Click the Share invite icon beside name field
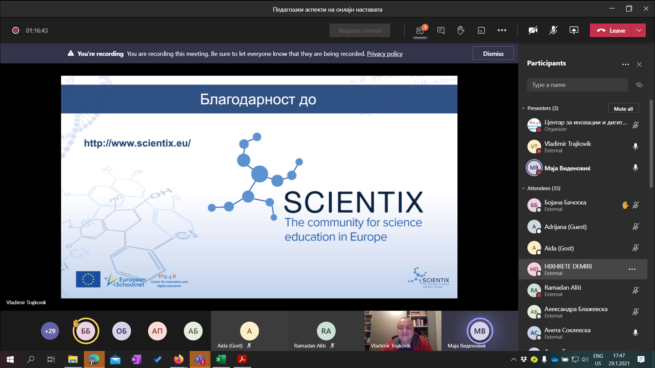The height and width of the screenshot is (368, 655). tap(639, 85)
